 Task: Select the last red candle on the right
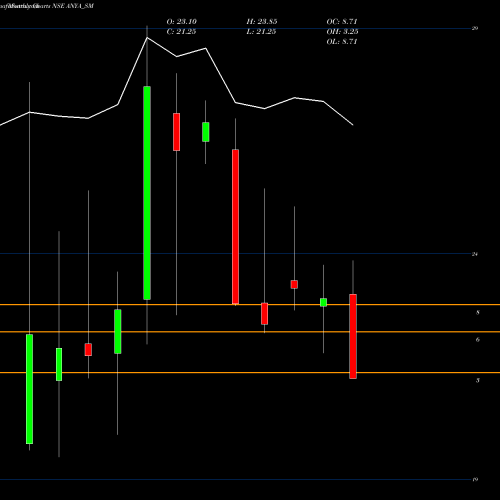pos(353,336)
